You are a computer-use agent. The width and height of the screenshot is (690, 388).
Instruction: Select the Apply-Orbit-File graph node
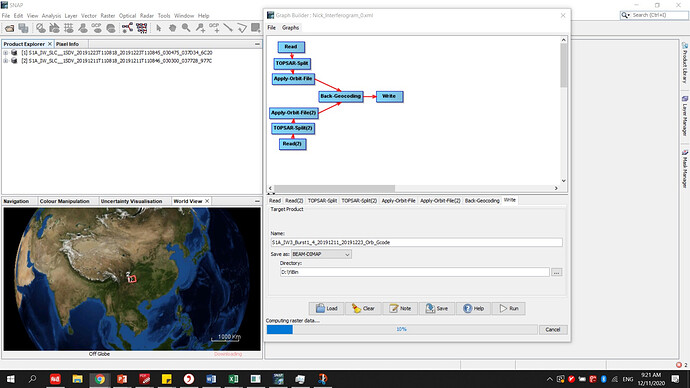[293, 79]
